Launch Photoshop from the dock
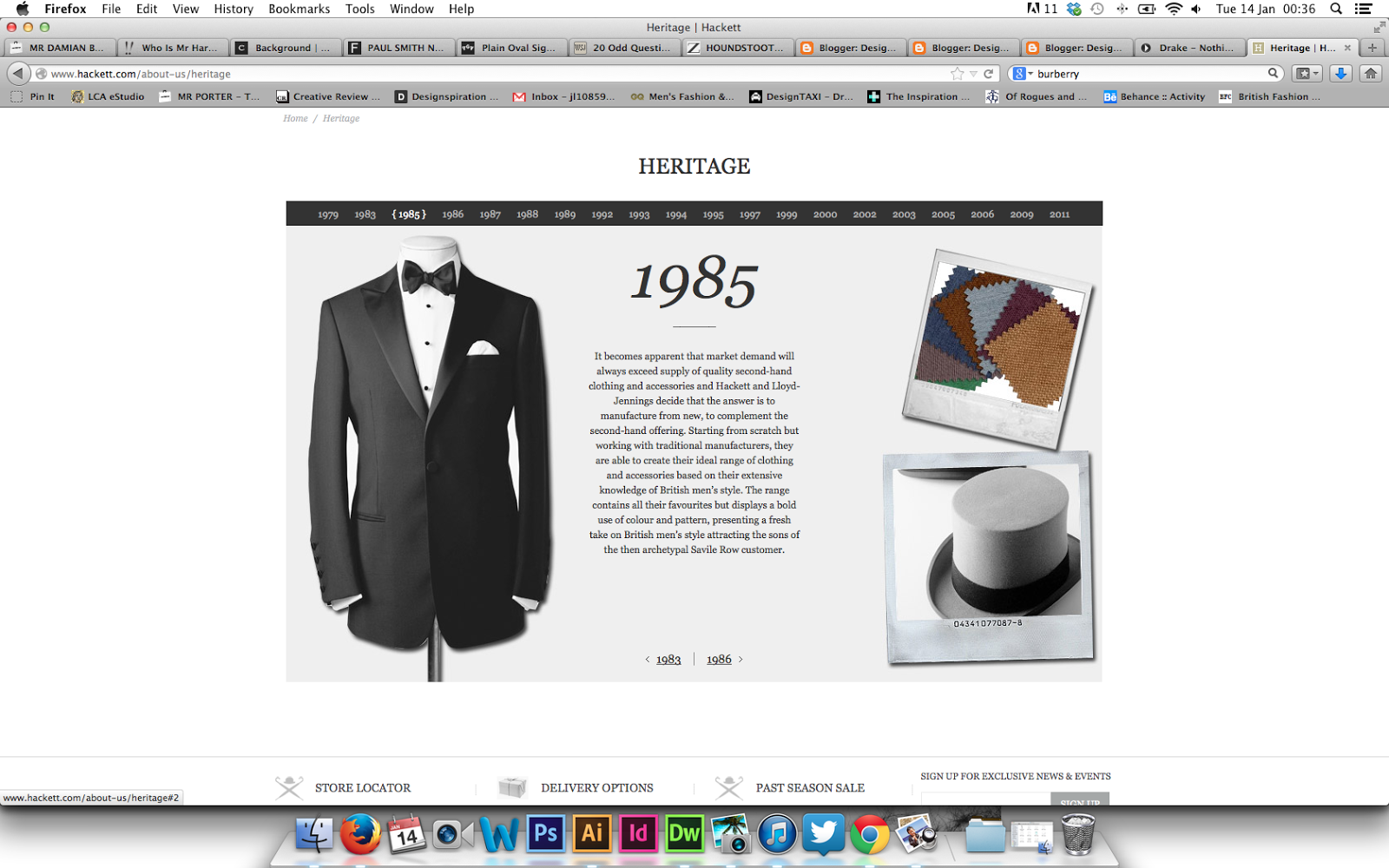 pyautogui.click(x=545, y=834)
